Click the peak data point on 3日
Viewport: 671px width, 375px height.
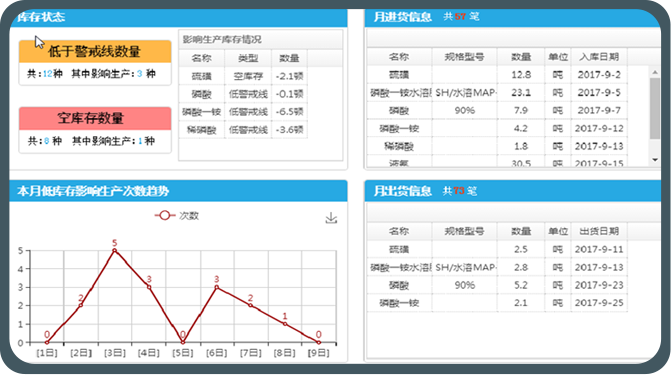115,250
